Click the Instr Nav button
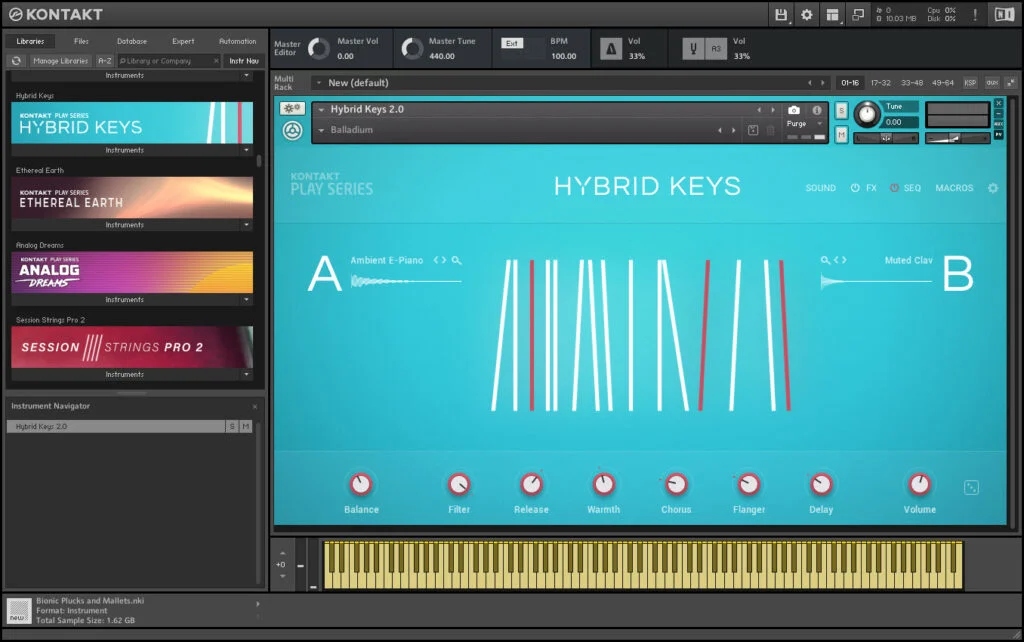 244,61
